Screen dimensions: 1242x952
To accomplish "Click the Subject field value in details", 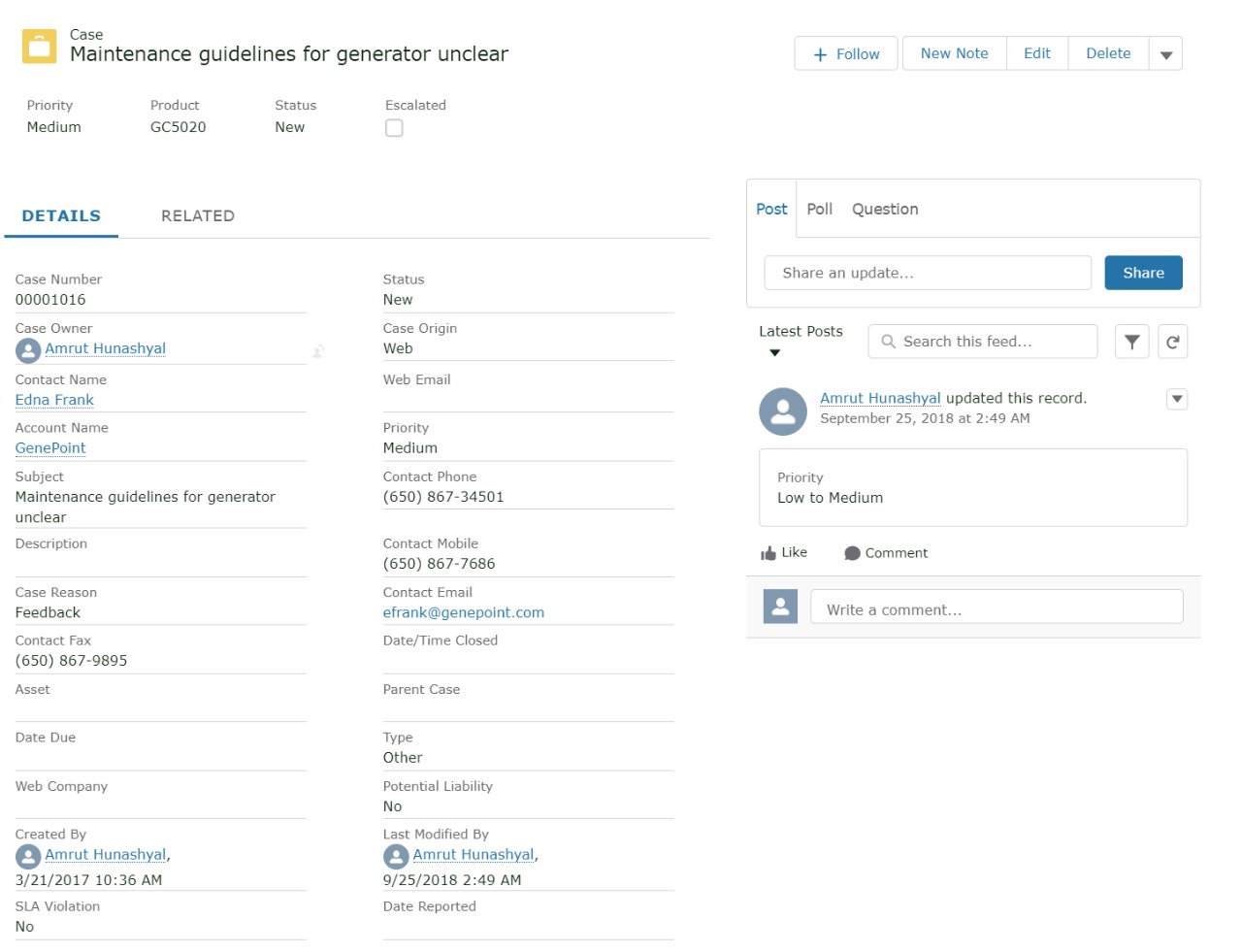I will click(146, 507).
